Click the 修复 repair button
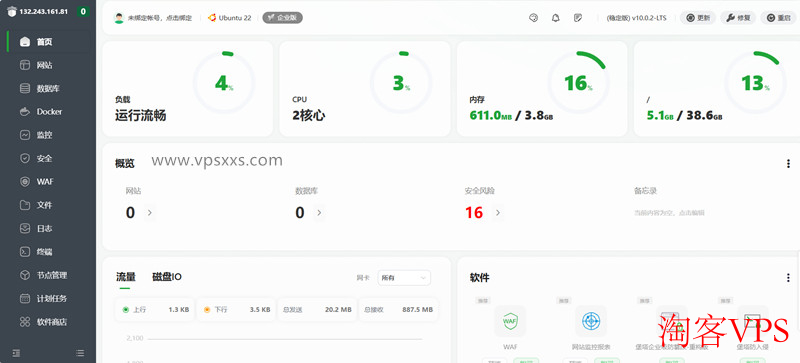Screen dimensions: 800x363 [738, 18]
